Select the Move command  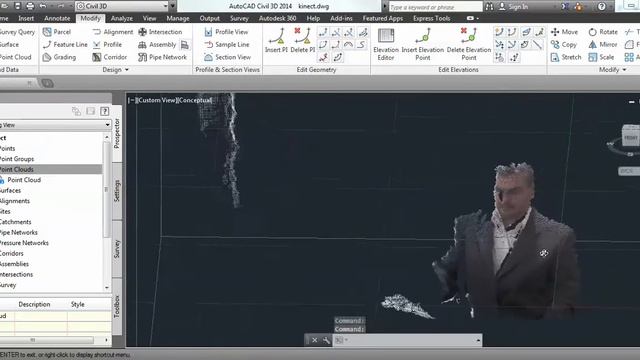pyautogui.click(x=564, y=32)
